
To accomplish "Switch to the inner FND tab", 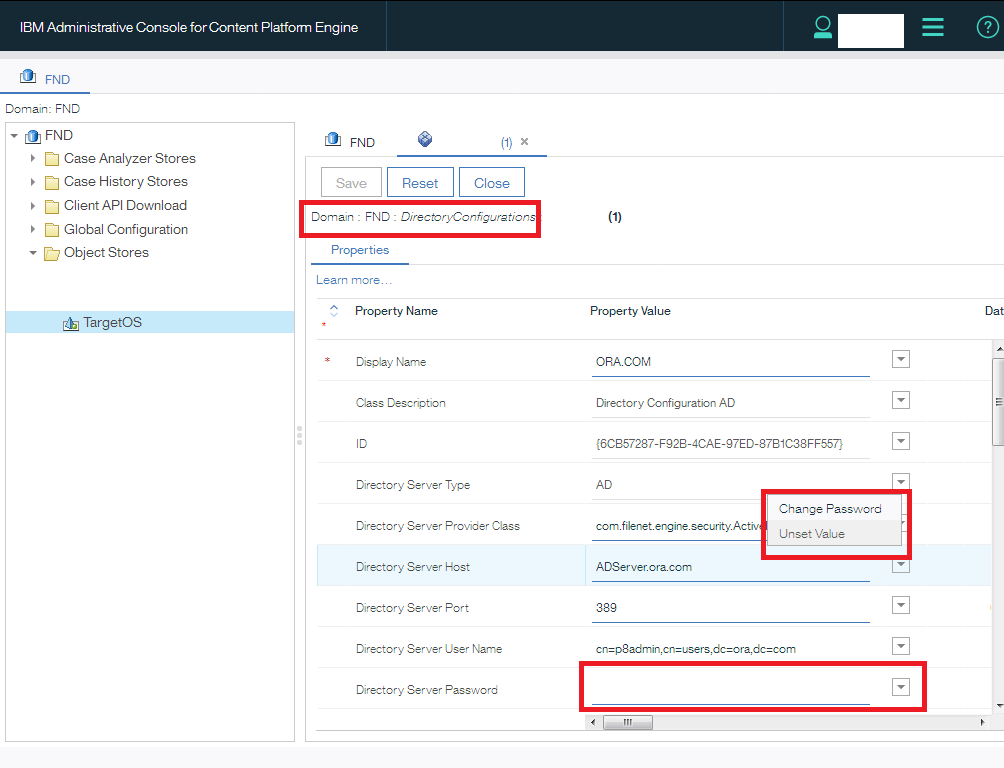I will (x=350, y=141).
